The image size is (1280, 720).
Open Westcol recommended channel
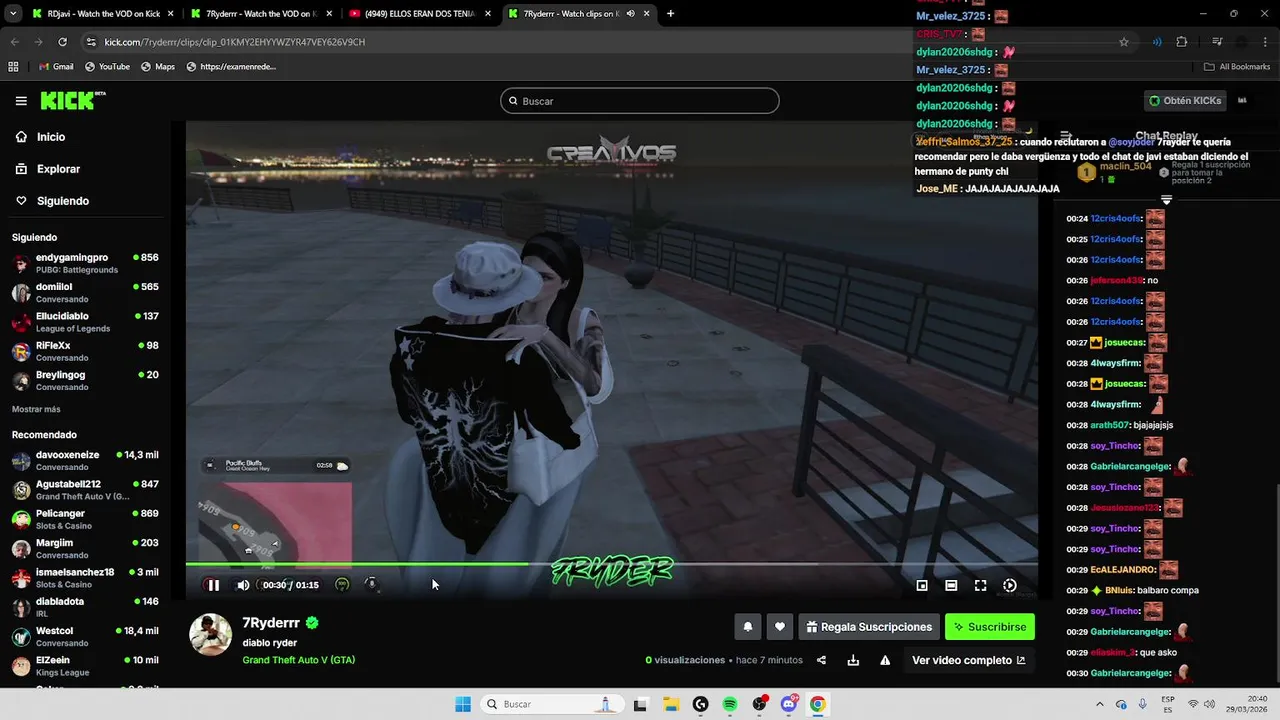[x=85, y=637]
